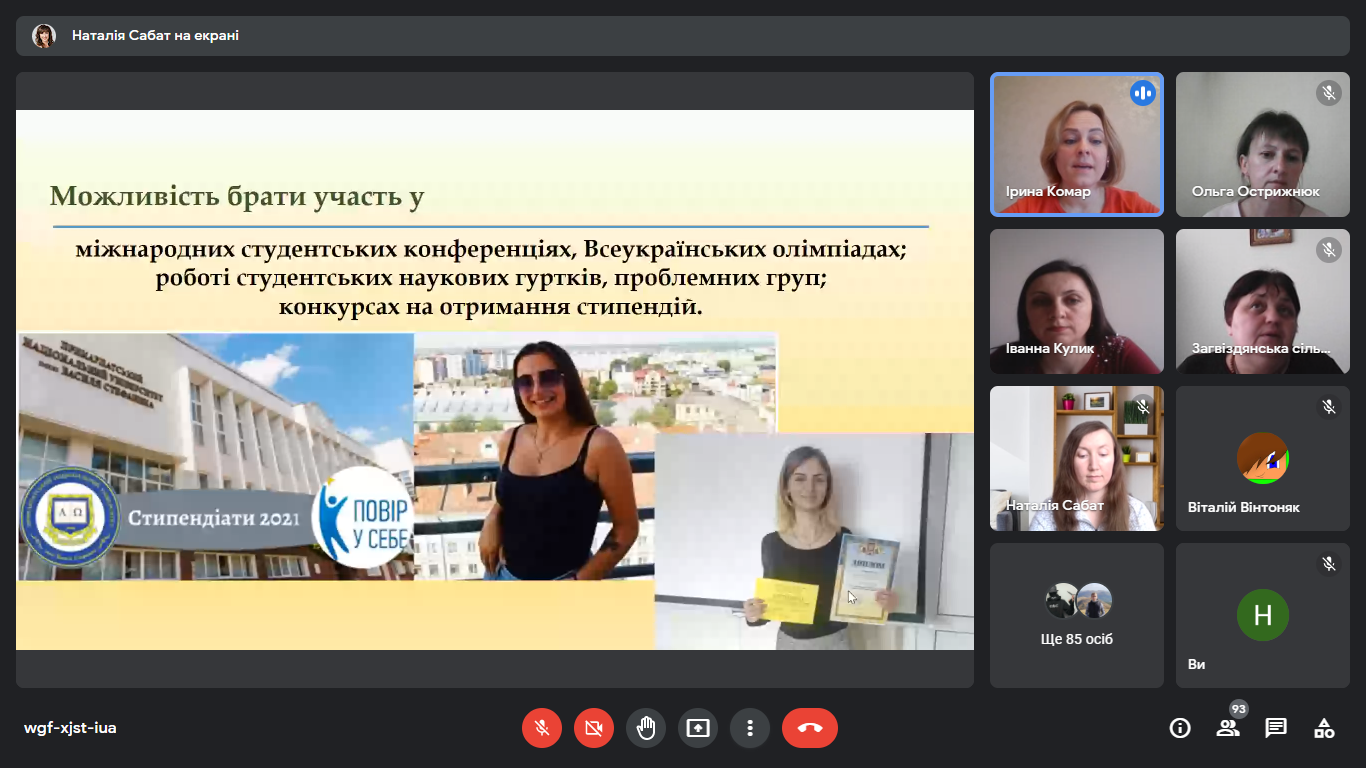Click the presenter avatar in top banner

coord(44,36)
